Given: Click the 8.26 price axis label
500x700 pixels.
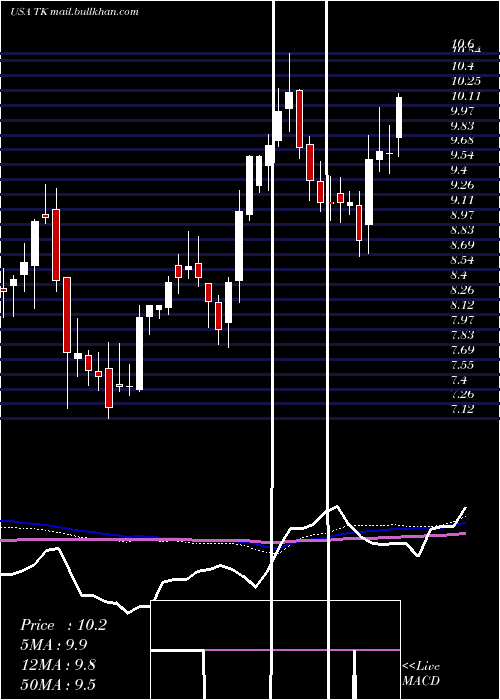Looking at the screenshot, I should tap(462, 290).
